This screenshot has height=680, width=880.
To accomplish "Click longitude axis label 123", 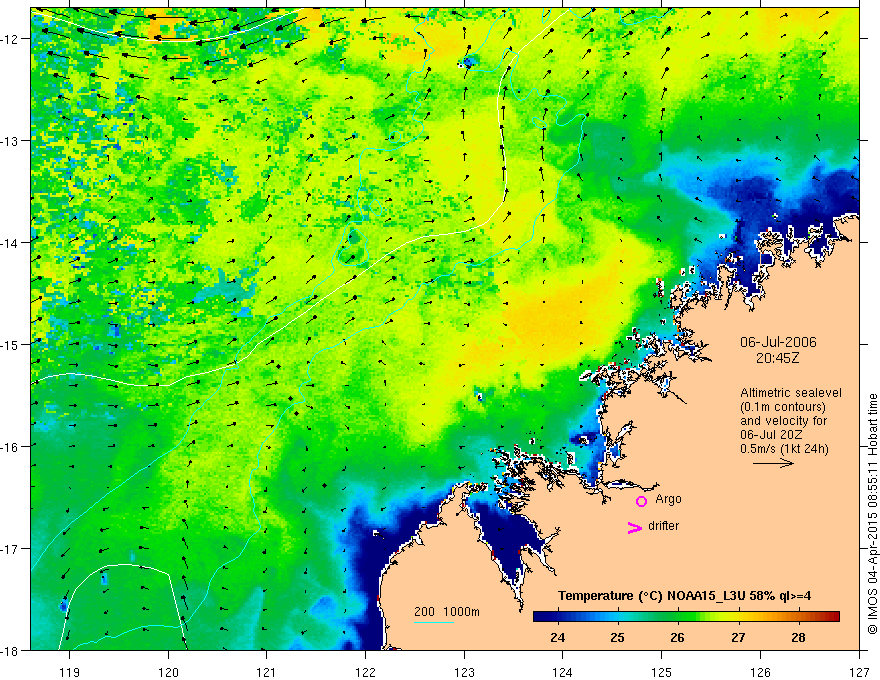I will tap(464, 672).
